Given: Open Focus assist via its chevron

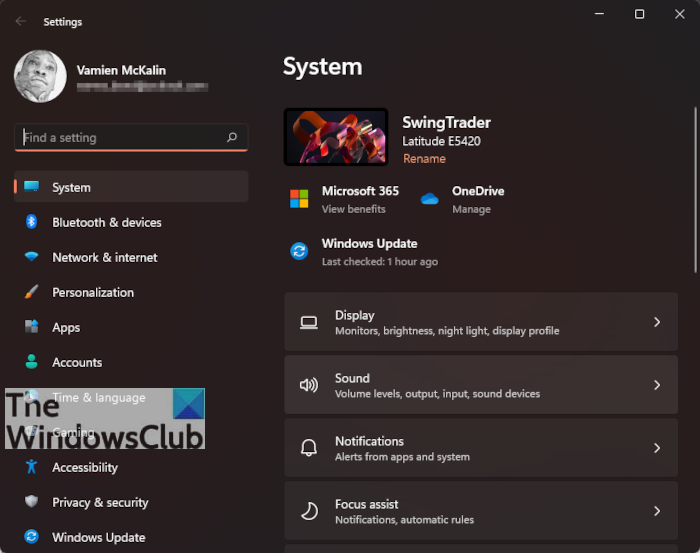Looking at the screenshot, I should (x=657, y=511).
